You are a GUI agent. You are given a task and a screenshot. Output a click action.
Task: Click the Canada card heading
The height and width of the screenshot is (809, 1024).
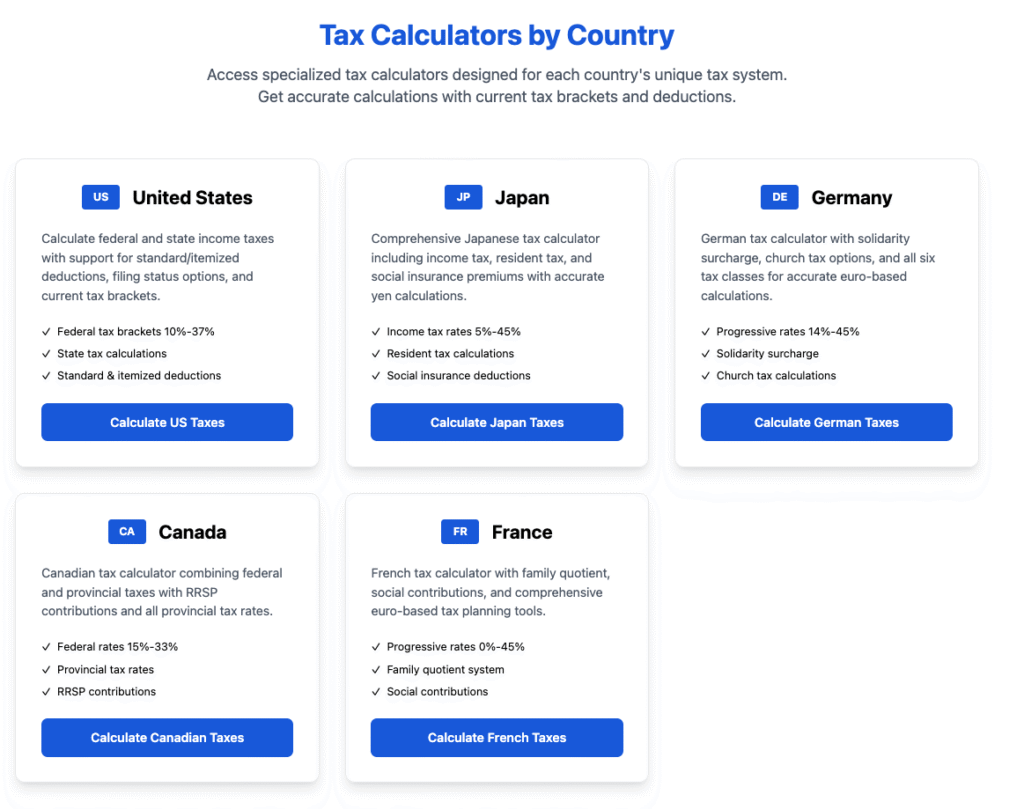(x=192, y=532)
